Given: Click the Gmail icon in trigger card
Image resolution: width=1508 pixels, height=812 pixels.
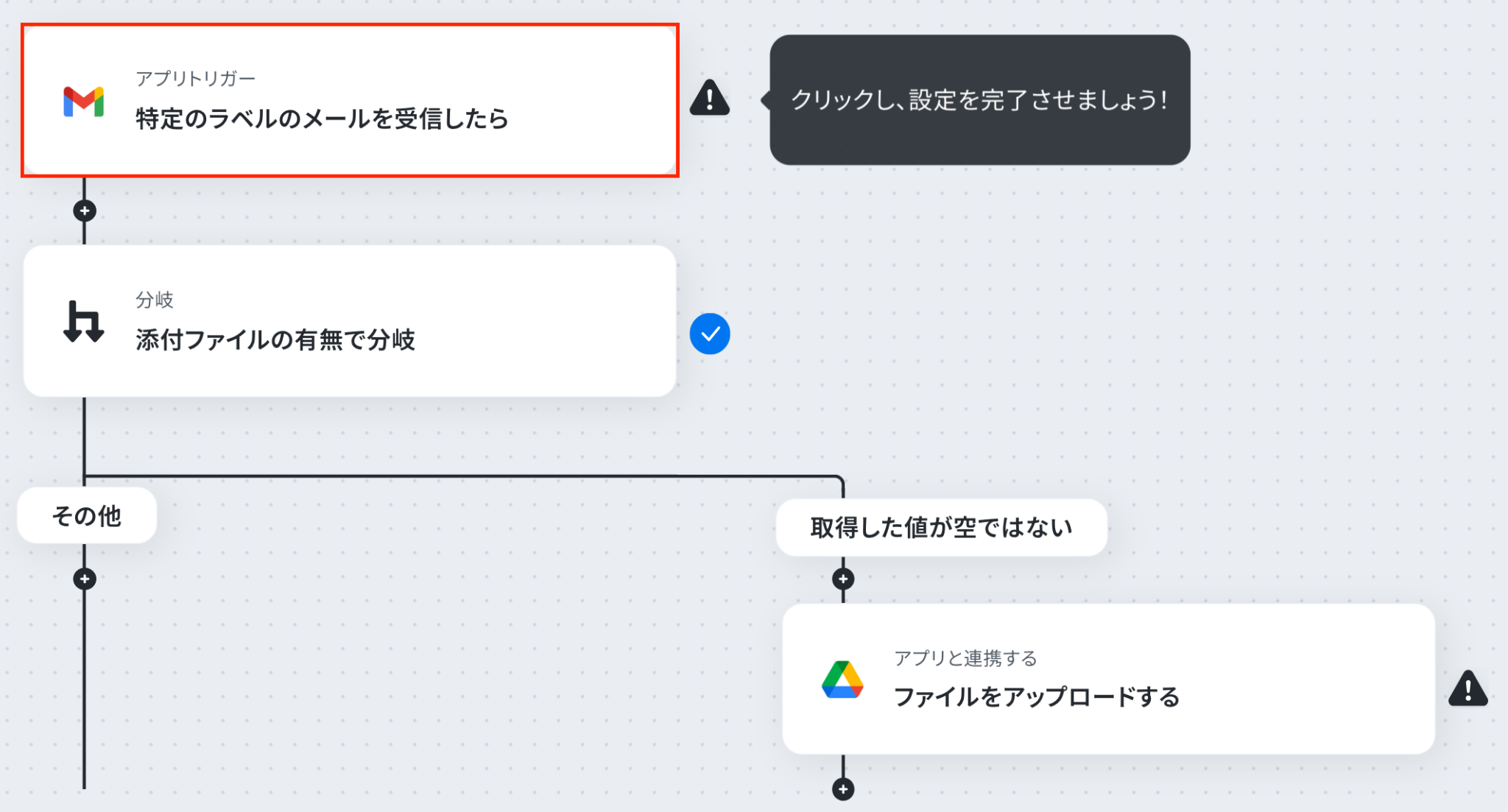Looking at the screenshot, I should click(x=83, y=102).
